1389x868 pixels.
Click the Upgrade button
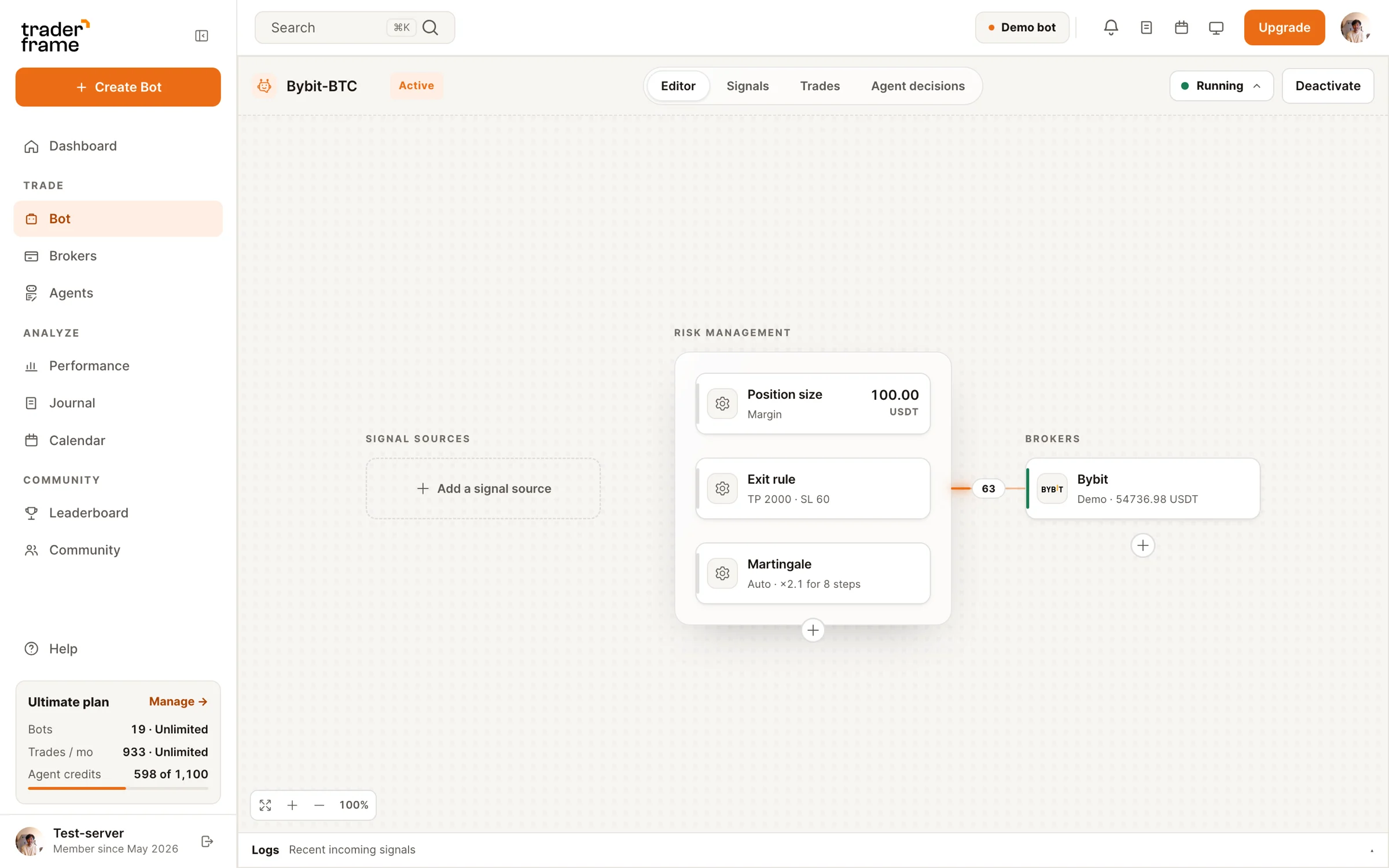[x=1284, y=27]
